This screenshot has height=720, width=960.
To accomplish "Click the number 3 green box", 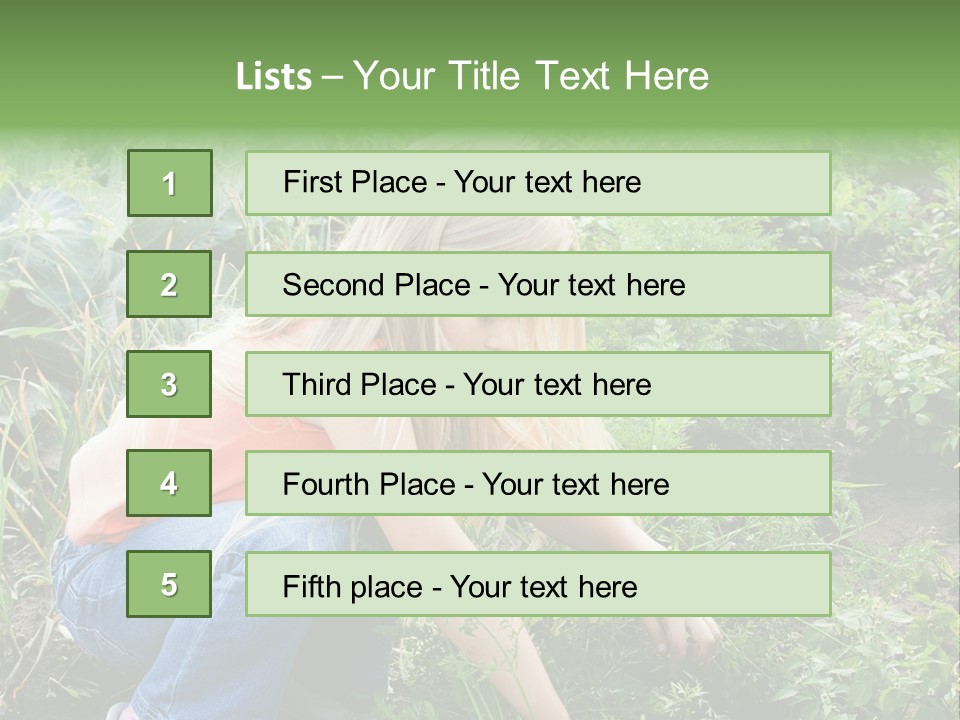I will (x=169, y=384).
